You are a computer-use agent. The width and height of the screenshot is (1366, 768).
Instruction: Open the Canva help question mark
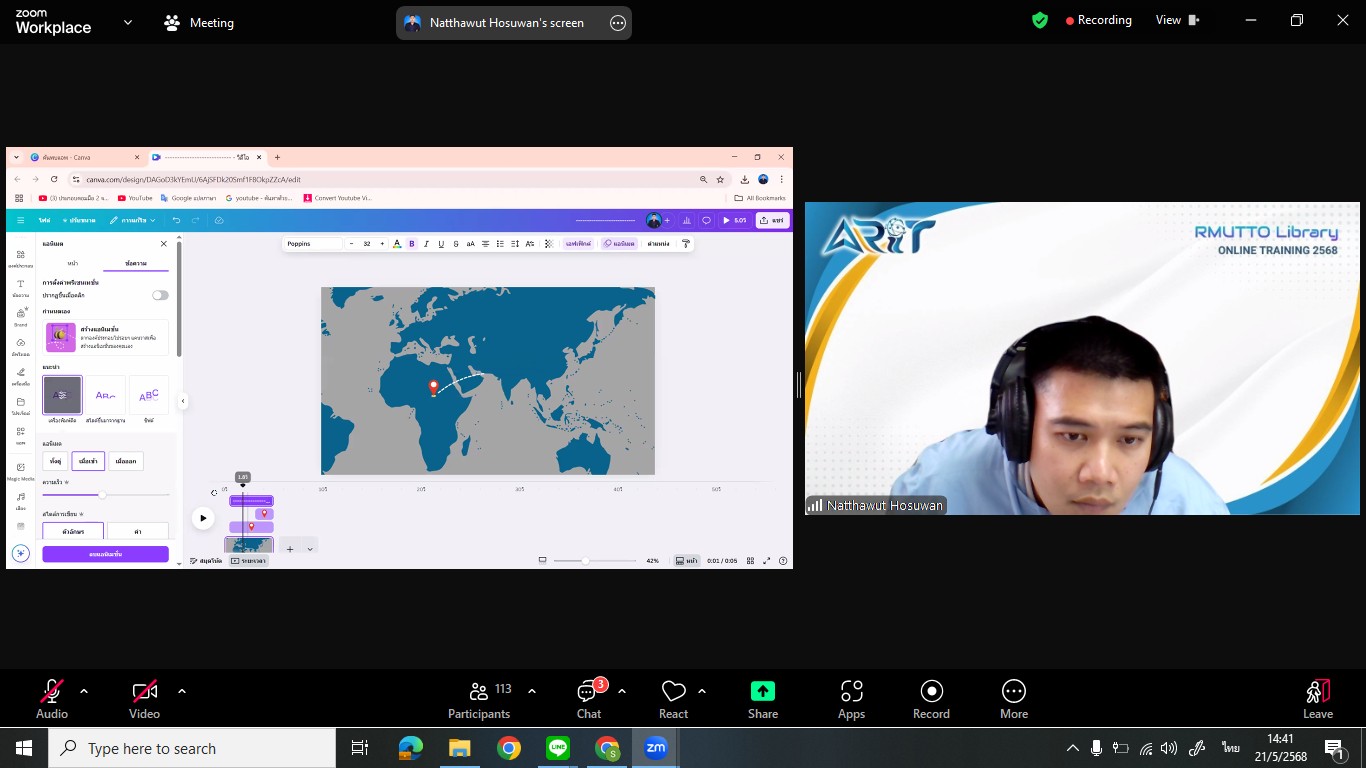(783, 561)
